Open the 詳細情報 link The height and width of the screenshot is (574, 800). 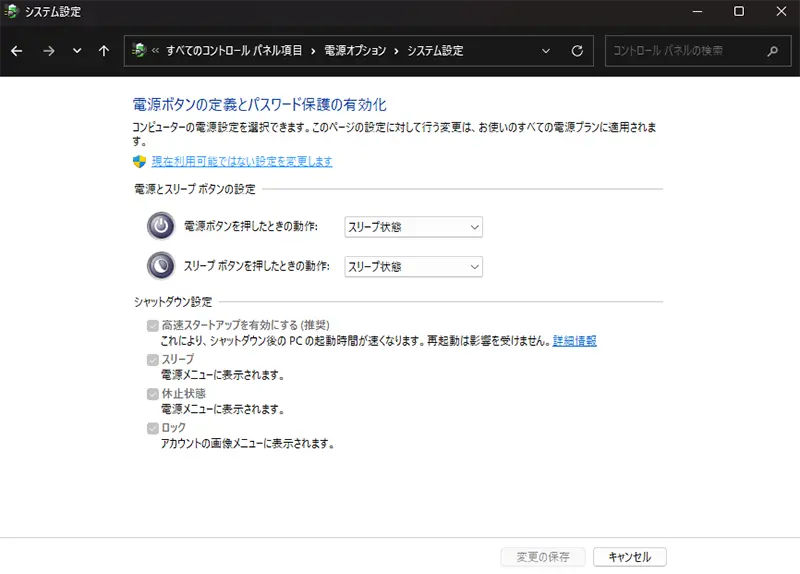tap(574, 341)
